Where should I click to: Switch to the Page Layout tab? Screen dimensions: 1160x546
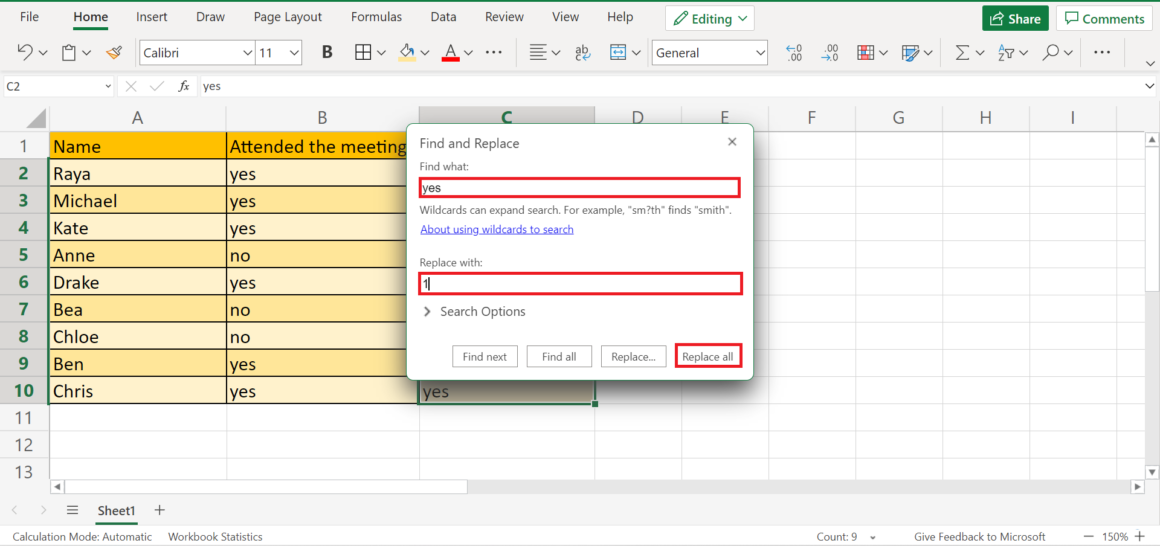288,17
